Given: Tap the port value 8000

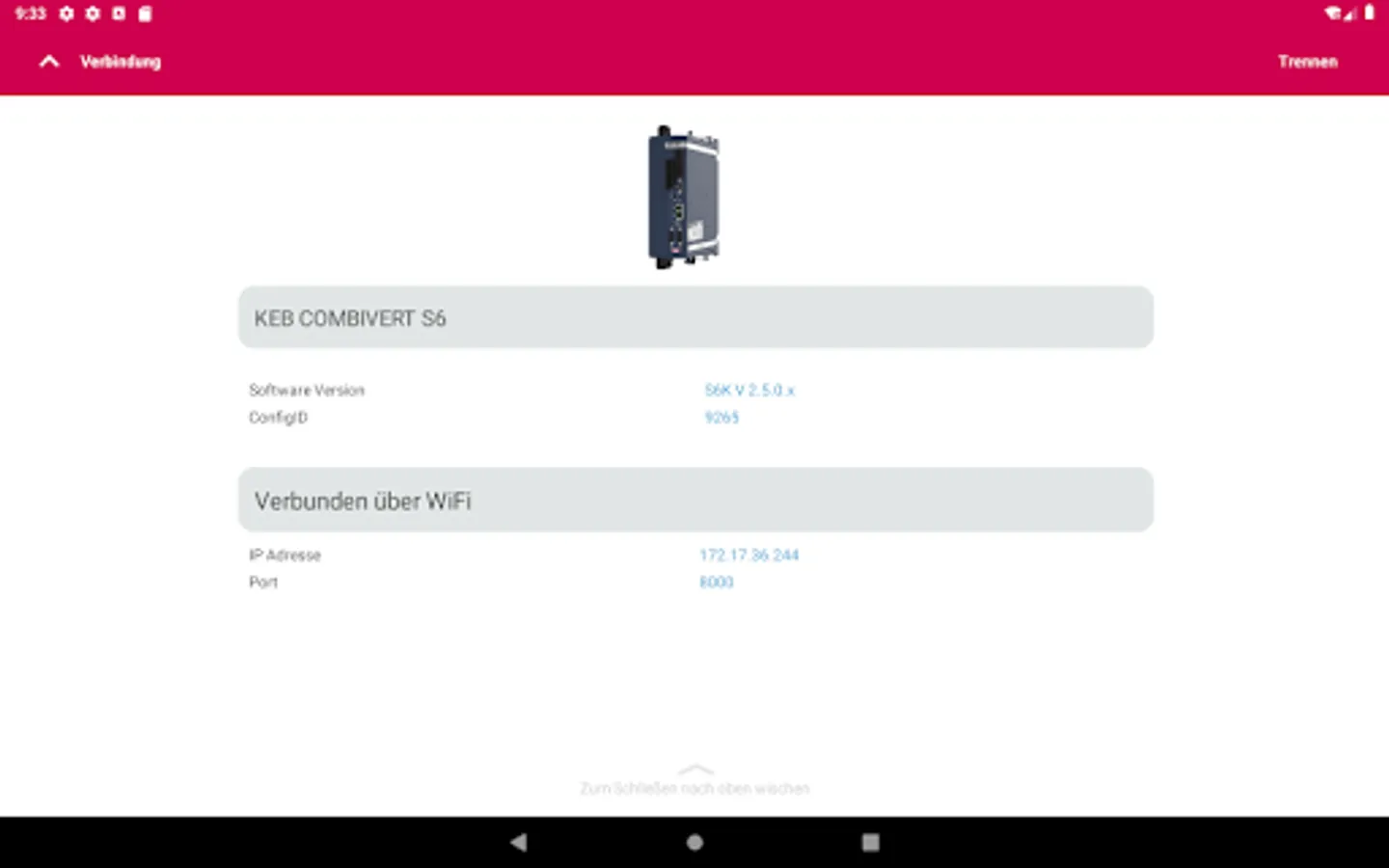Looking at the screenshot, I should pyautogui.click(x=717, y=583).
